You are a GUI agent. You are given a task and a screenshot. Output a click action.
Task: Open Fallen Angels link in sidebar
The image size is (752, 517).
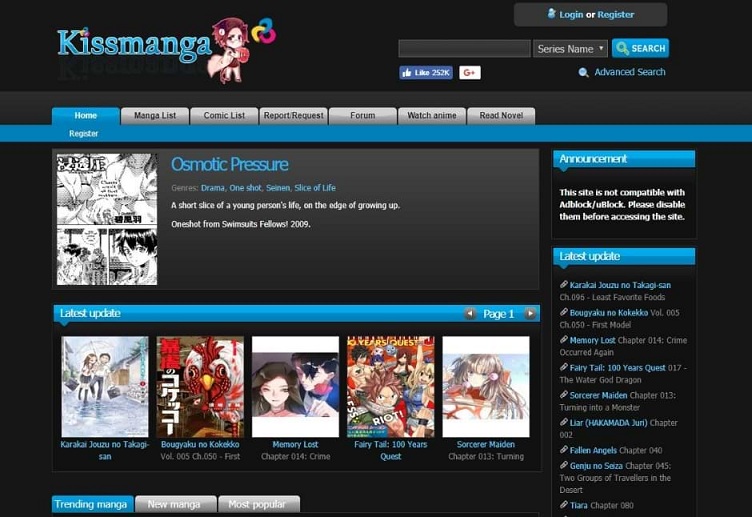coord(593,450)
